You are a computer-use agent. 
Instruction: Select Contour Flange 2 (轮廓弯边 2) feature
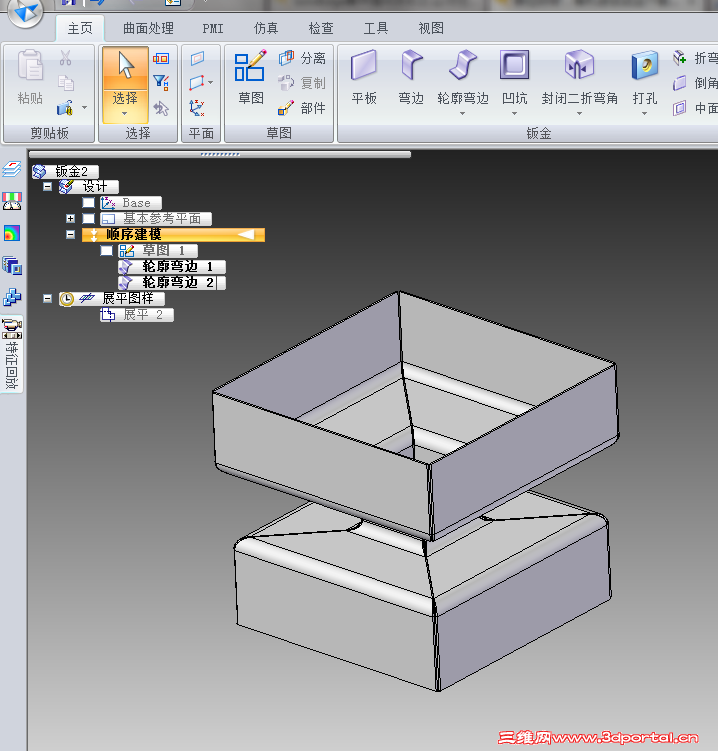172,283
